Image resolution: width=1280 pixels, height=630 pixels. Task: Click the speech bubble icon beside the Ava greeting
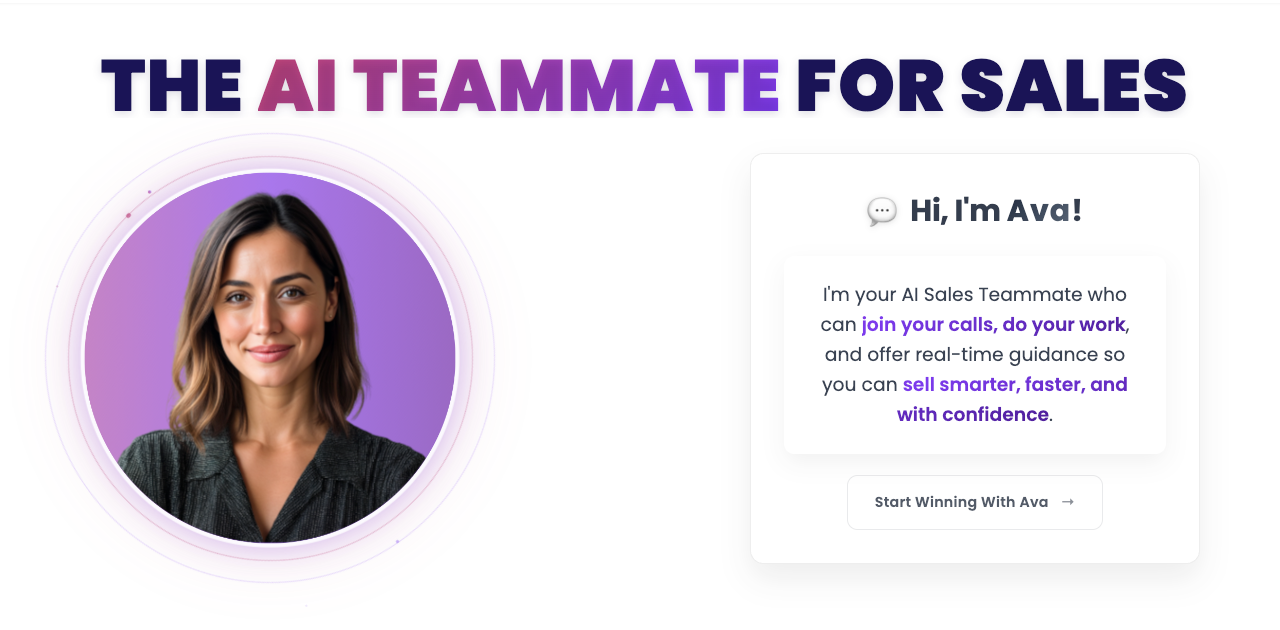pos(881,212)
